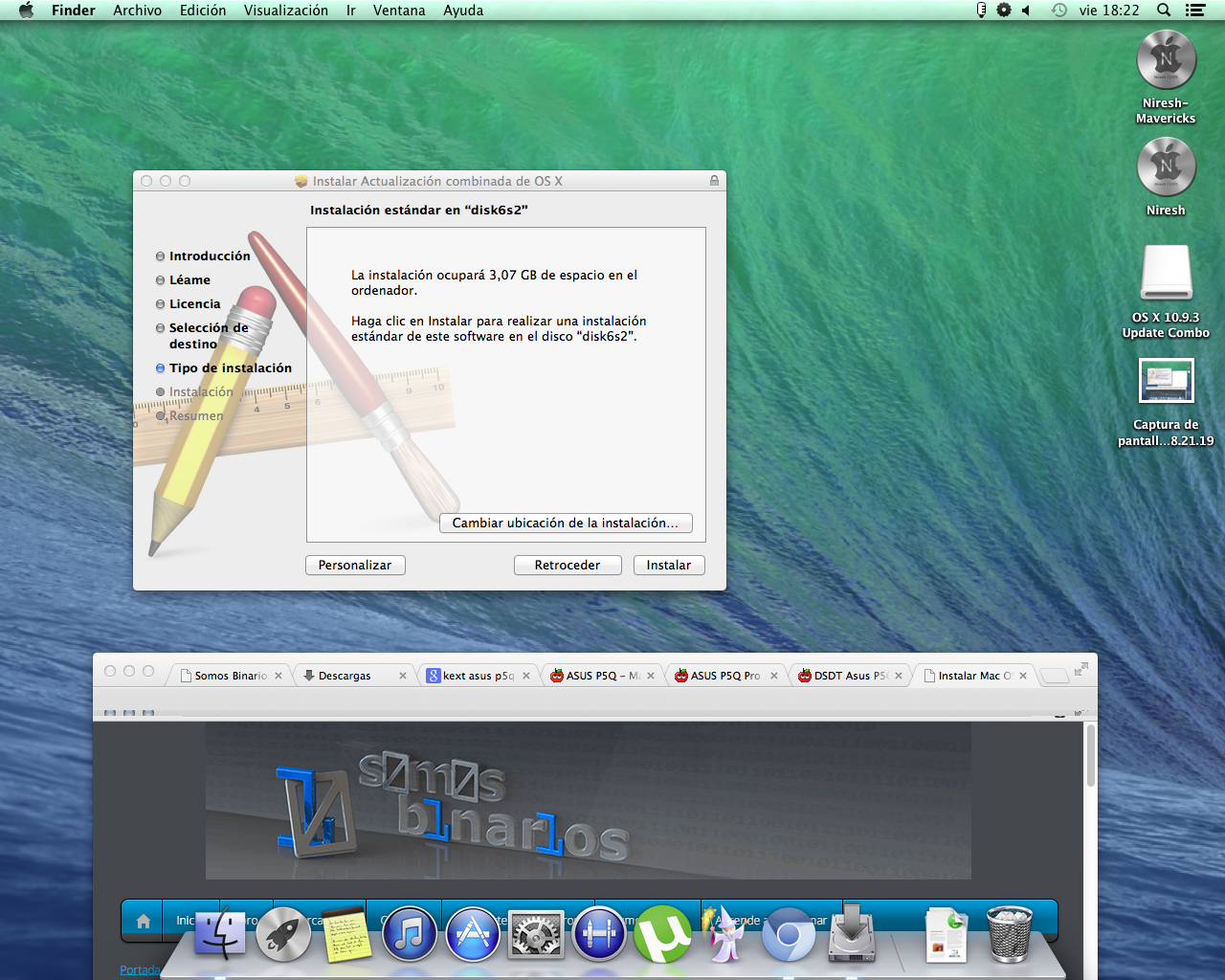The height and width of the screenshot is (980, 1225).
Task: Click the Portada link on the webpage
Action: click(140, 969)
